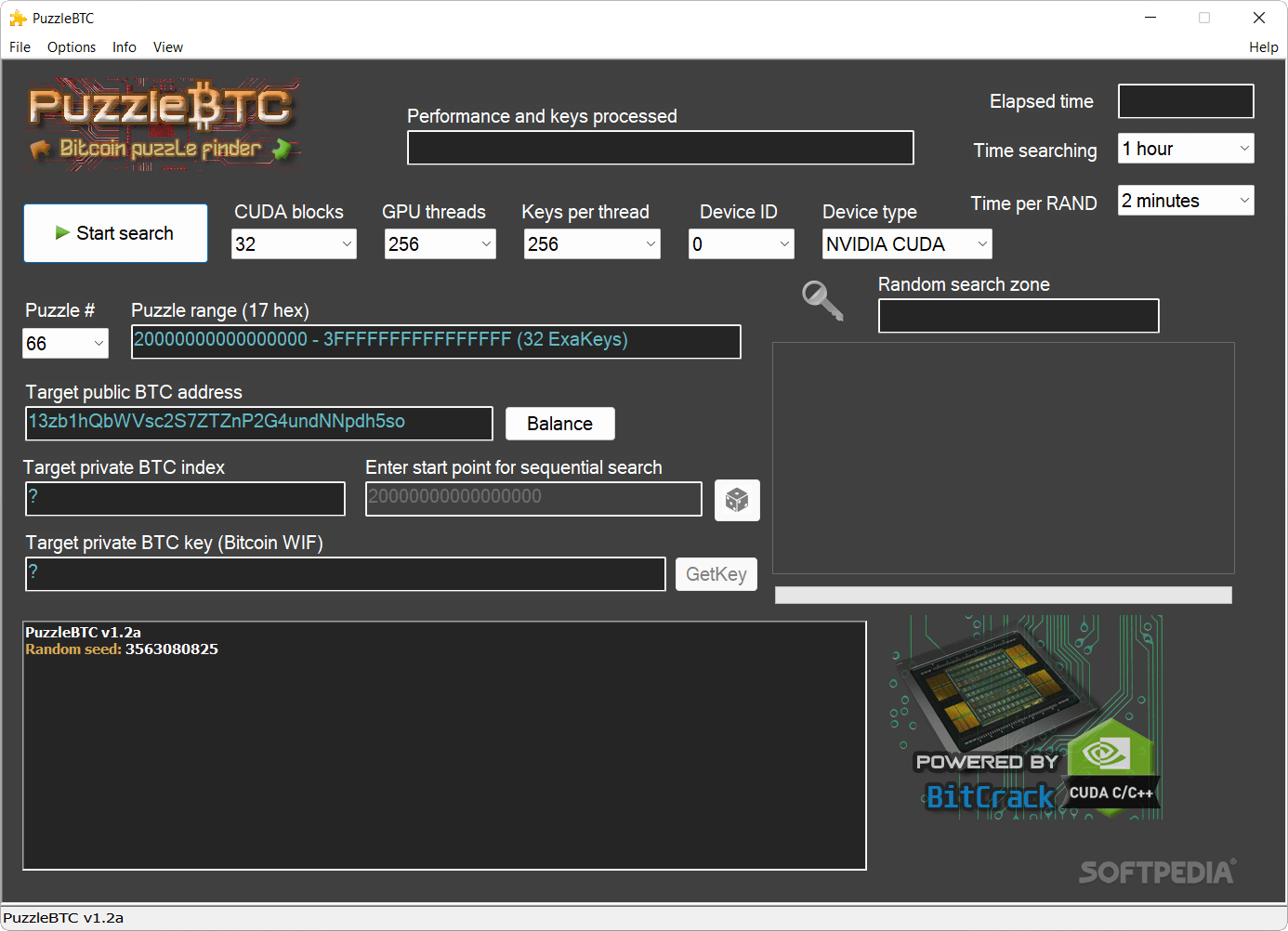The height and width of the screenshot is (931, 1288).
Task: Open the Device type NVIDIA CUDA dropdown
Action: coord(907,244)
